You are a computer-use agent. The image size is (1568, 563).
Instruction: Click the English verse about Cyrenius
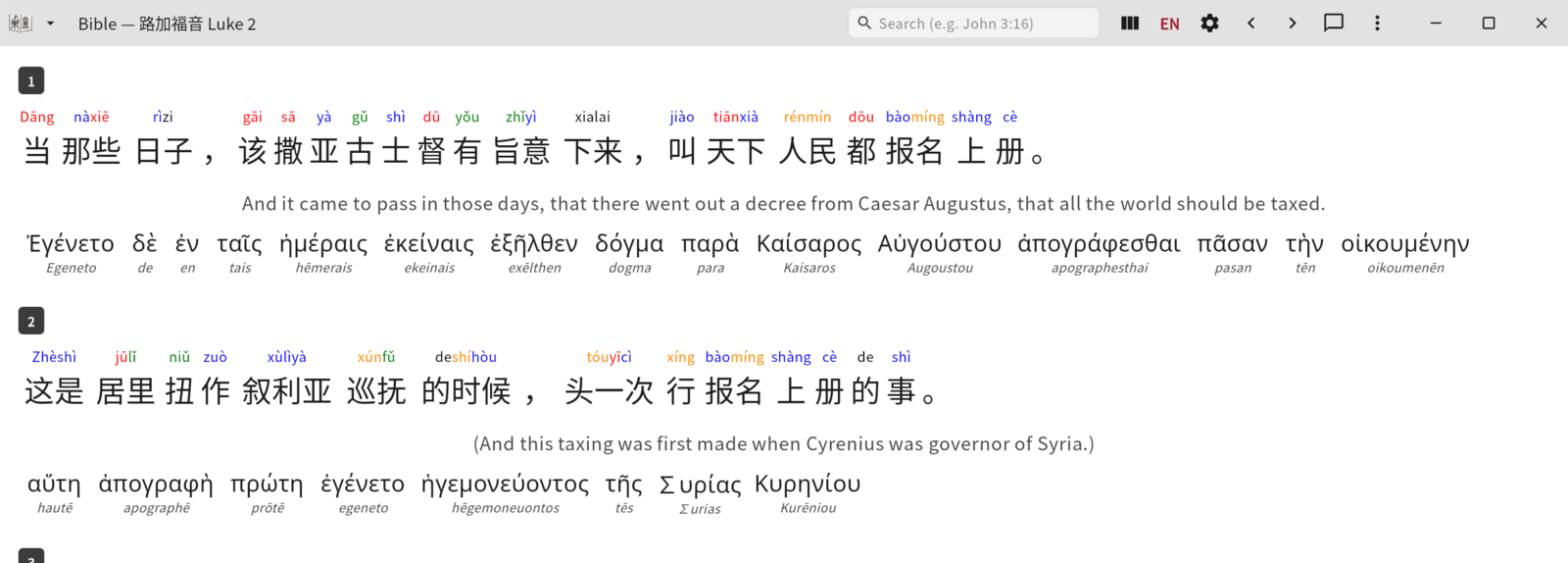tap(784, 444)
